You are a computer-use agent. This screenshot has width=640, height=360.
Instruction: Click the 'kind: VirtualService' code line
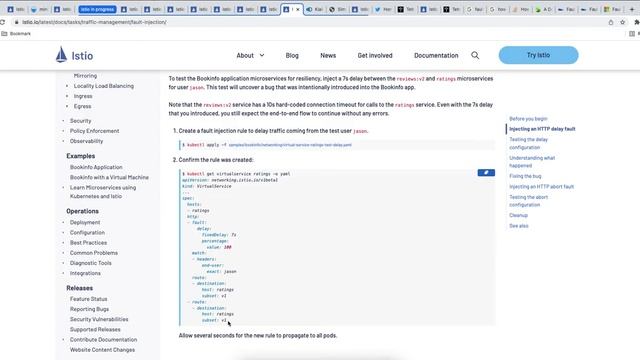pyautogui.click(x=207, y=186)
